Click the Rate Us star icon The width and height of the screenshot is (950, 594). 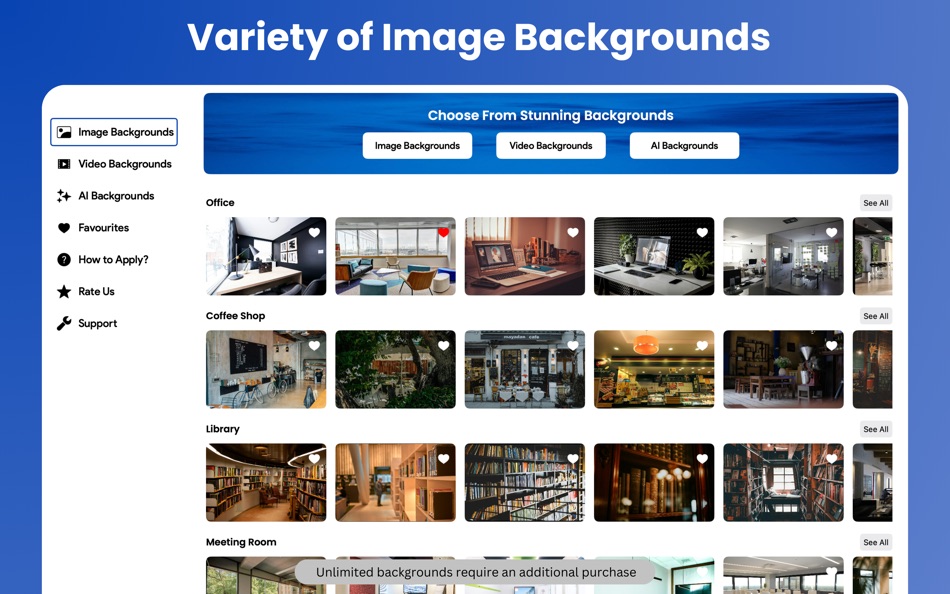tap(64, 292)
